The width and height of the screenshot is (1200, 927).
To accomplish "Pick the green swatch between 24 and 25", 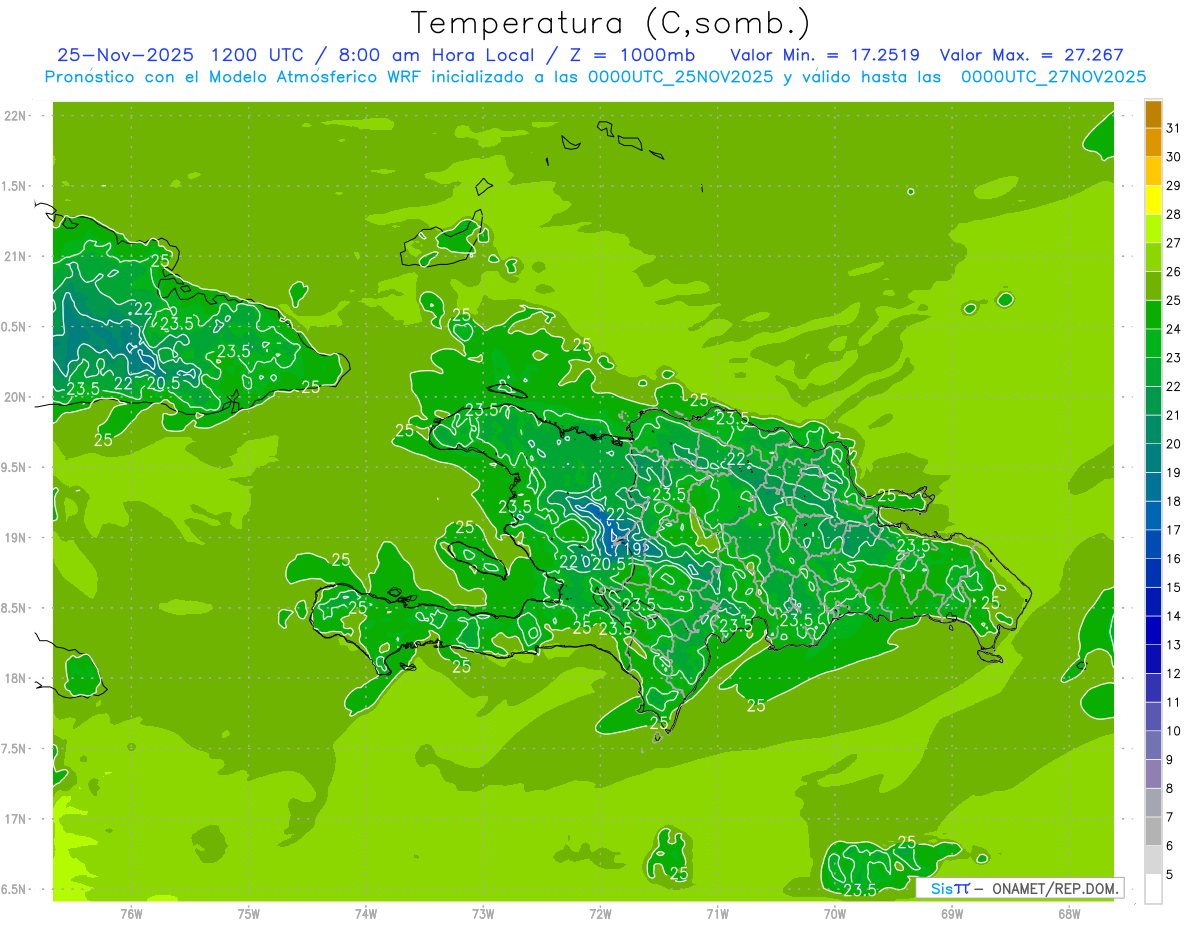I will pos(1153,315).
